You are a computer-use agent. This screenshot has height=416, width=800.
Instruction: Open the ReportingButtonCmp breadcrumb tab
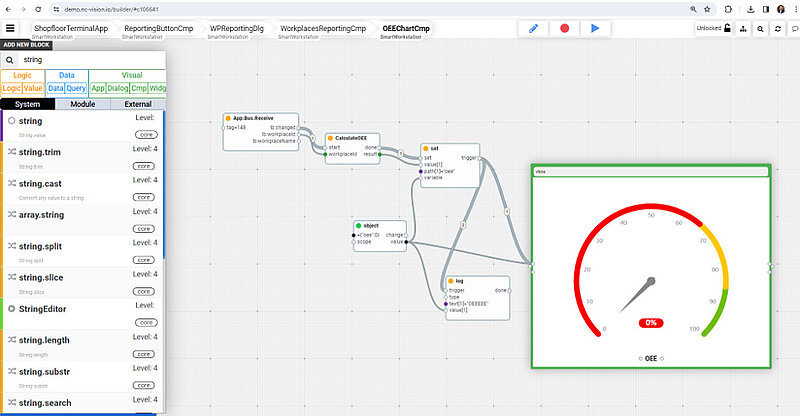point(159,29)
